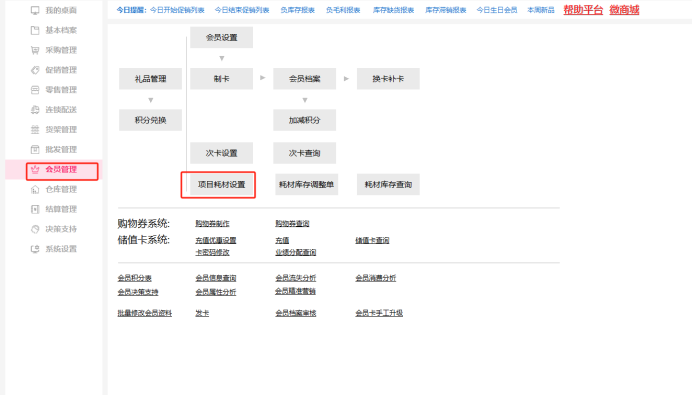Open 零售管理 in the sidebar menu
This screenshot has height=395, width=692.
61,90
